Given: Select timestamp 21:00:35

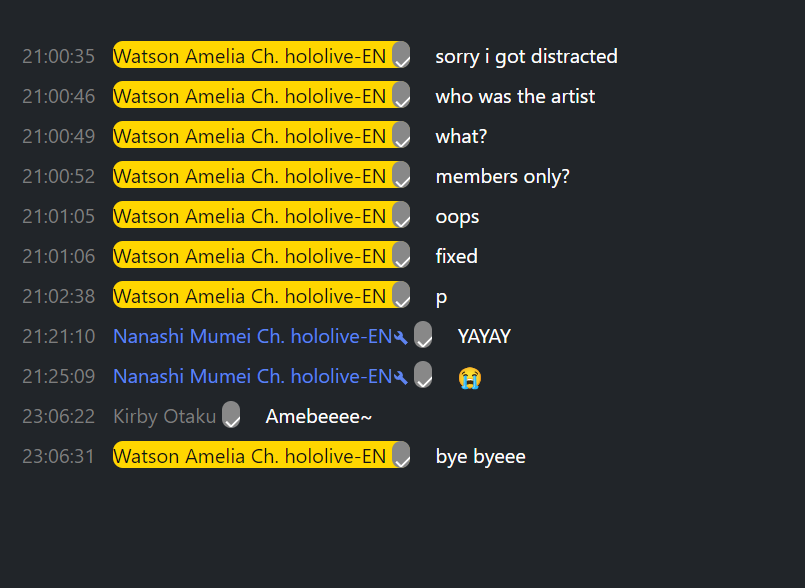Looking at the screenshot, I should click(59, 56).
